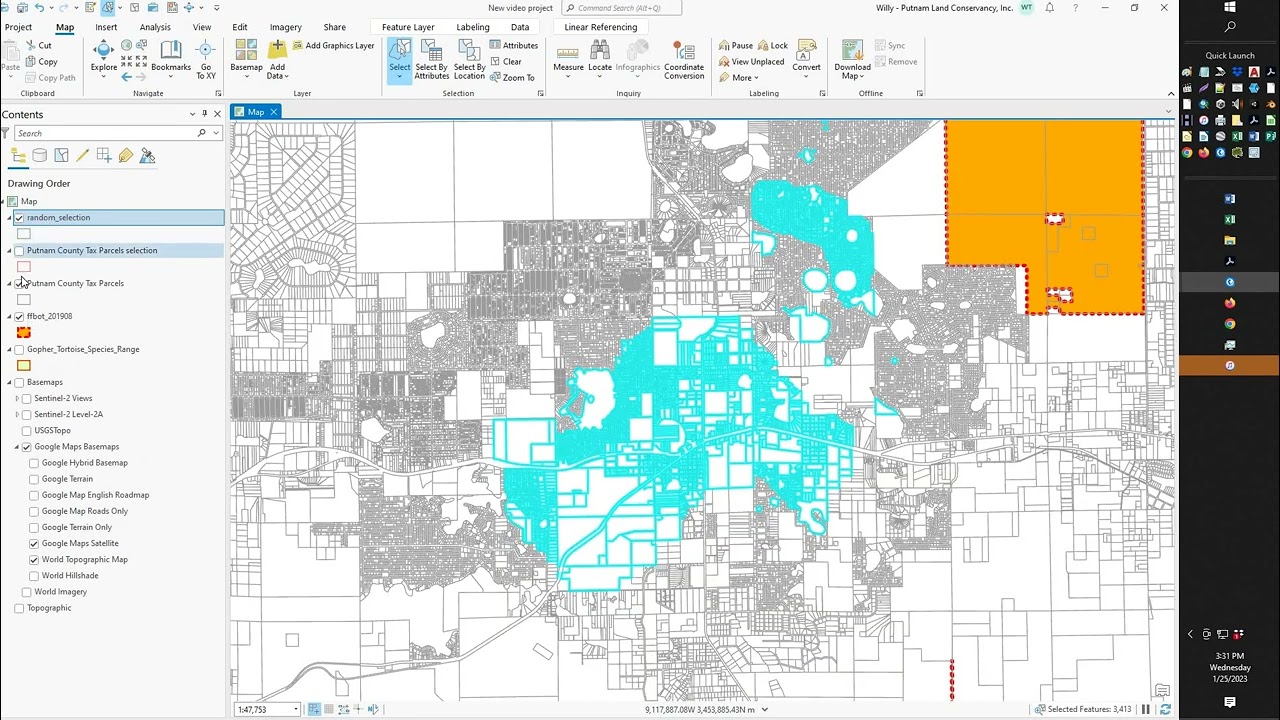
Task: Toggle the ffbot_201908 layer visibility
Action: (x=19, y=316)
